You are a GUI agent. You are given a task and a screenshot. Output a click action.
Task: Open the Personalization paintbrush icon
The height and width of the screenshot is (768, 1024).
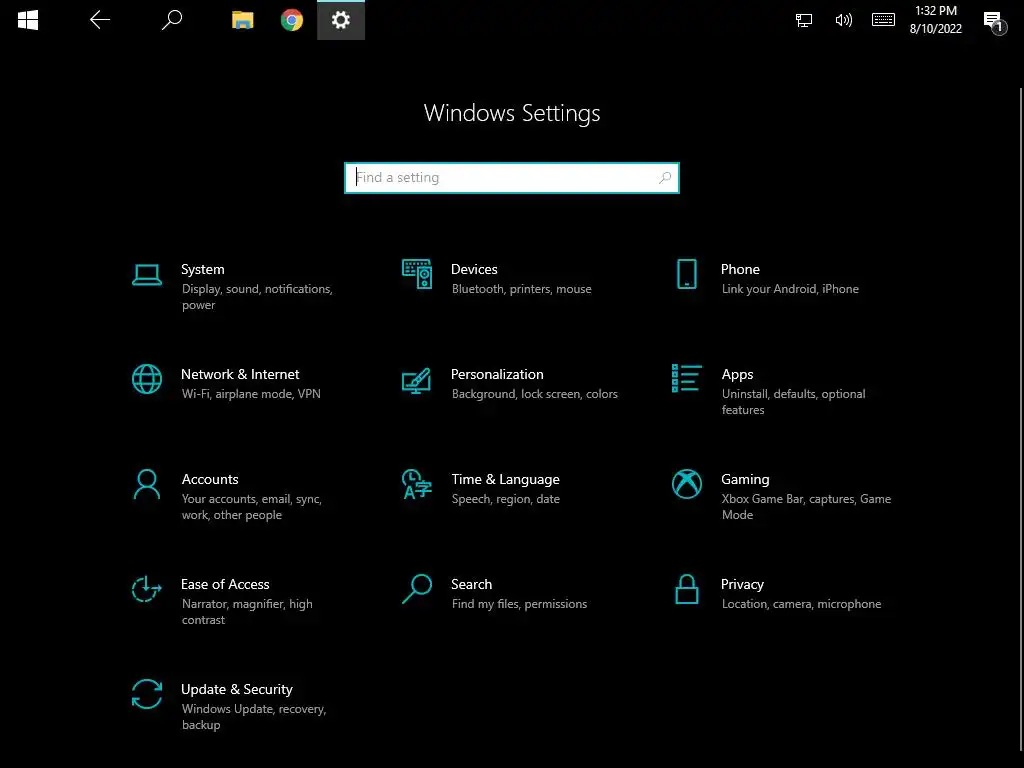tap(417, 381)
